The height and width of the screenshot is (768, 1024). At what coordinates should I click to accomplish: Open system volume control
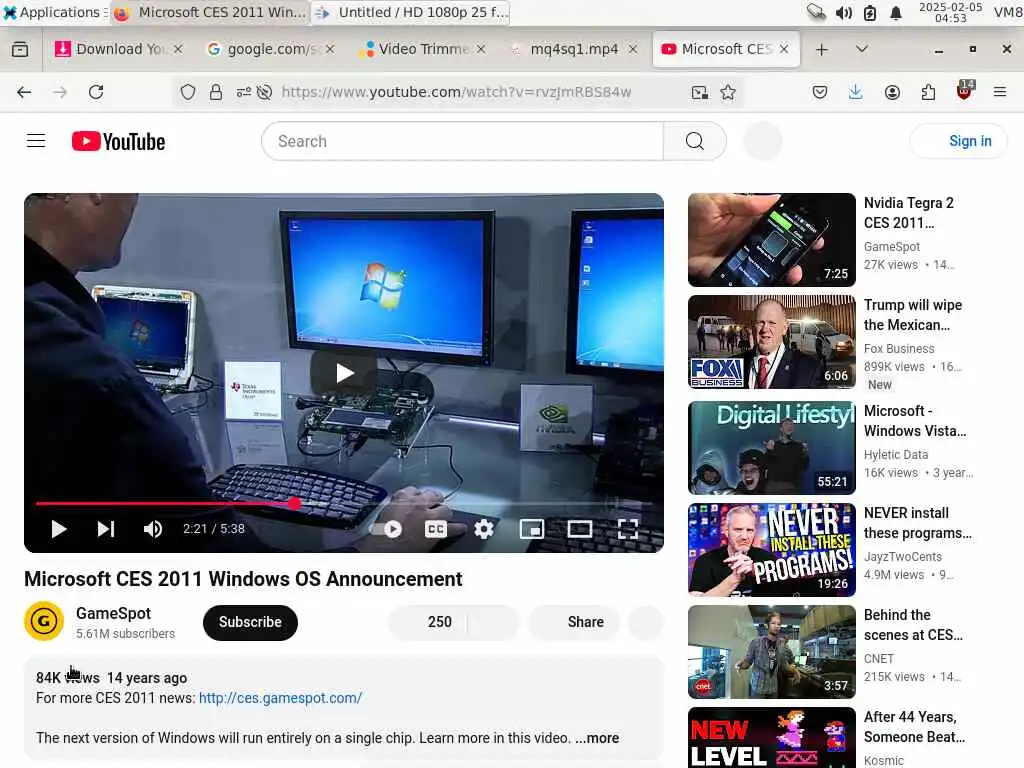(843, 13)
